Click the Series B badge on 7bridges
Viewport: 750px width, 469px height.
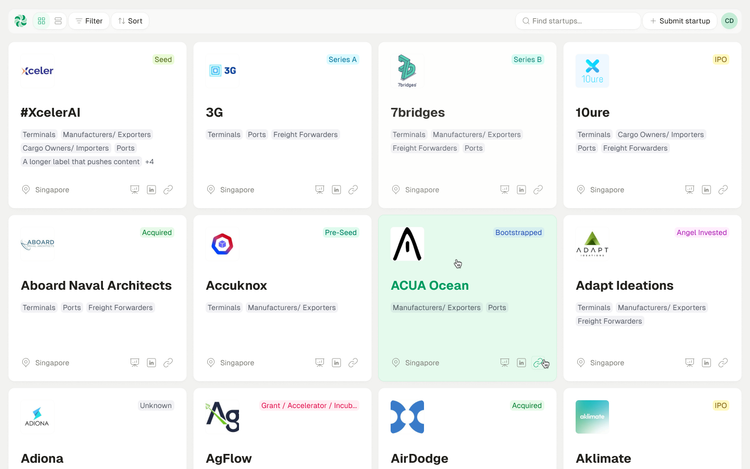[528, 59]
